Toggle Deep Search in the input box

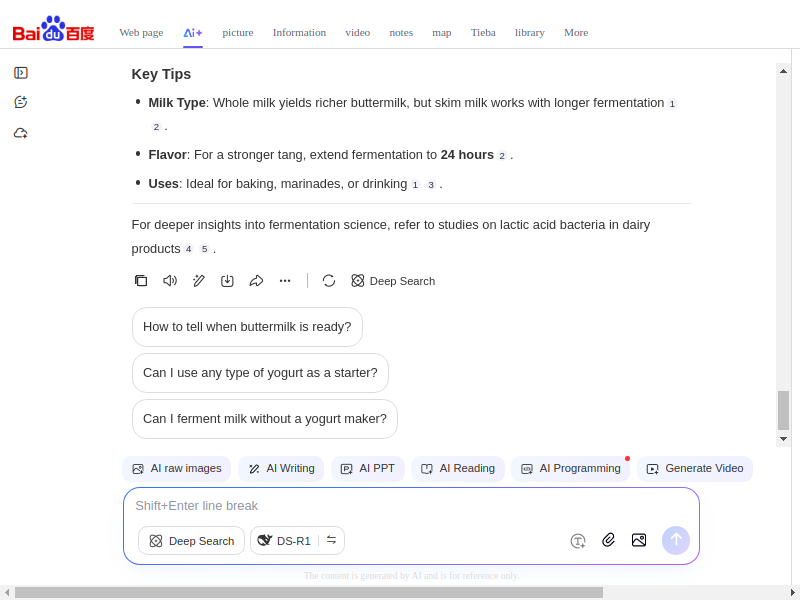pyautogui.click(x=191, y=541)
